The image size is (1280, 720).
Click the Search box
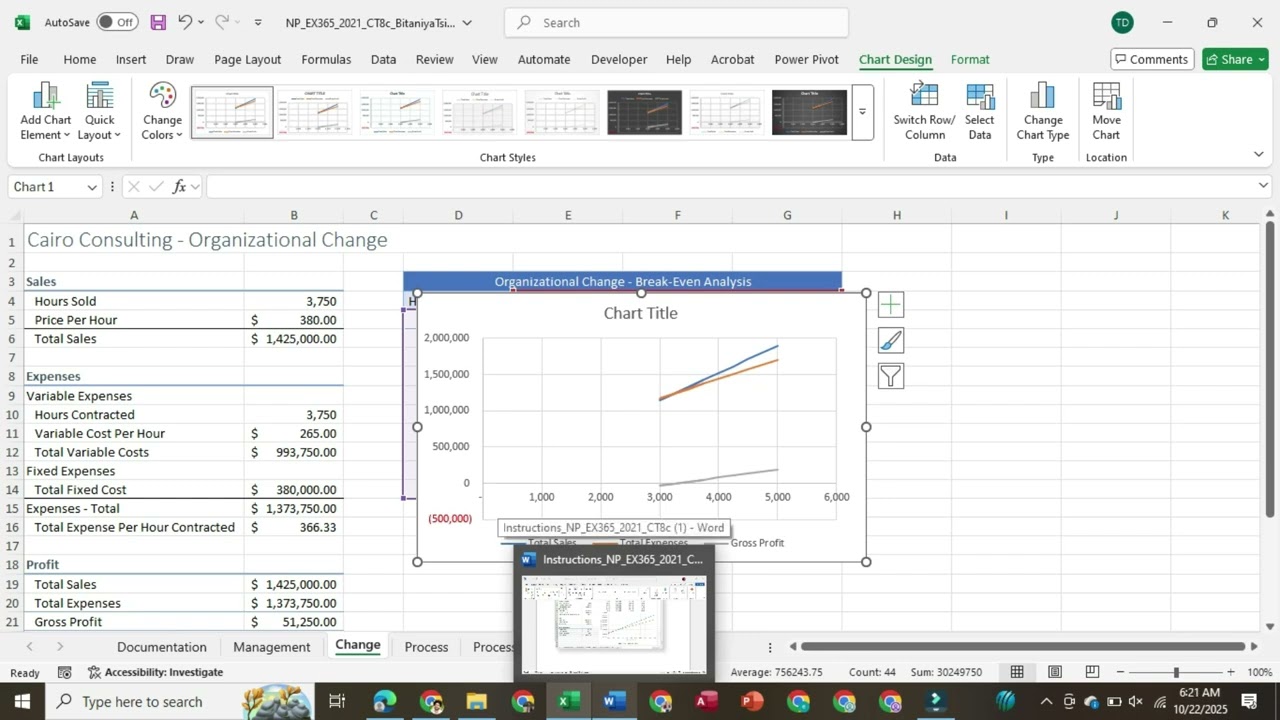pyautogui.click(x=677, y=22)
